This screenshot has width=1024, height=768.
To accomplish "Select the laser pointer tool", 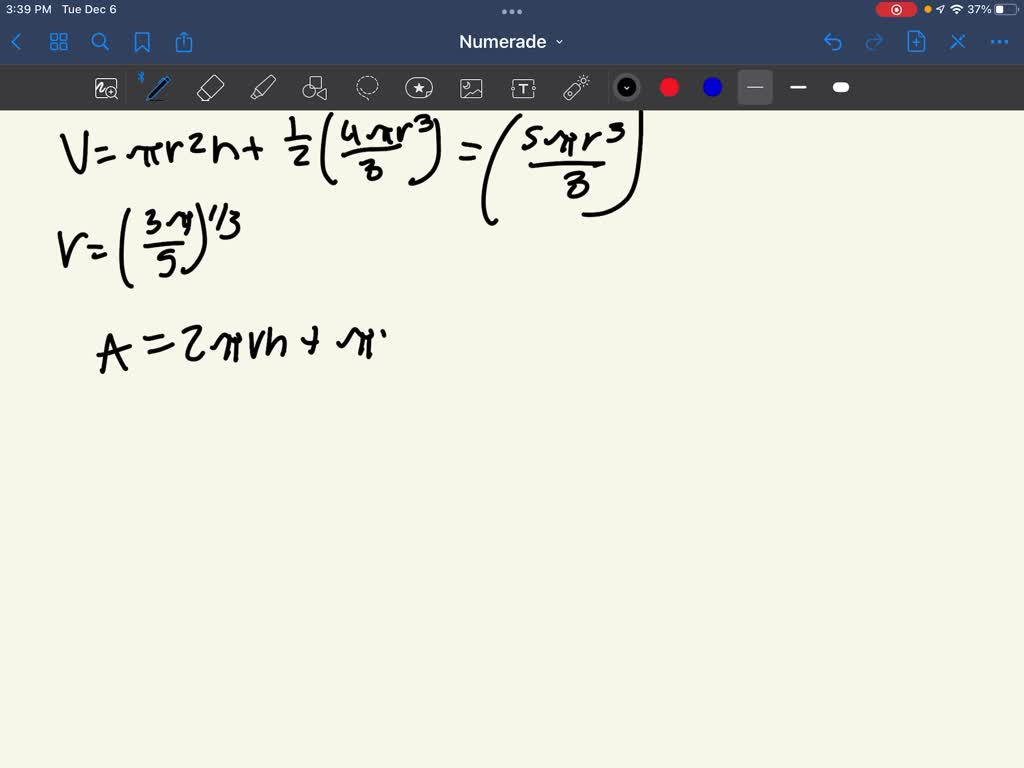I will click(x=578, y=87).
